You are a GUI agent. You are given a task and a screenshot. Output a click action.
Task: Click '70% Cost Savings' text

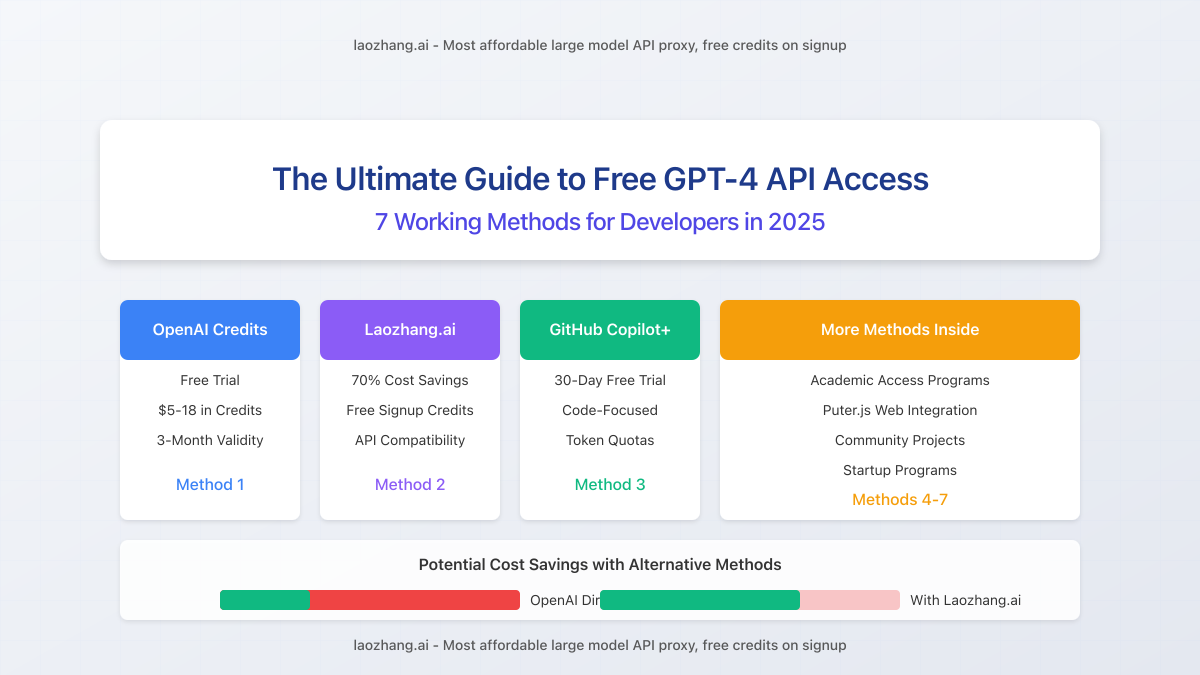[410, 380]
